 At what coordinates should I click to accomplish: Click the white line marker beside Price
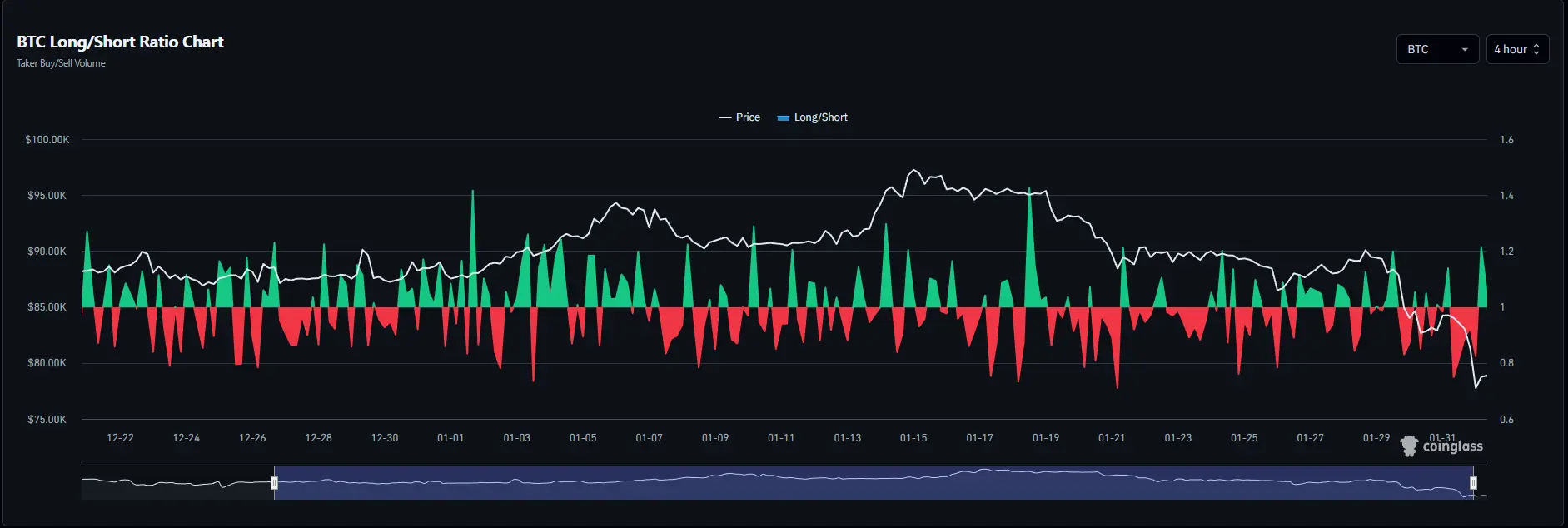click(x=724, y=117)
